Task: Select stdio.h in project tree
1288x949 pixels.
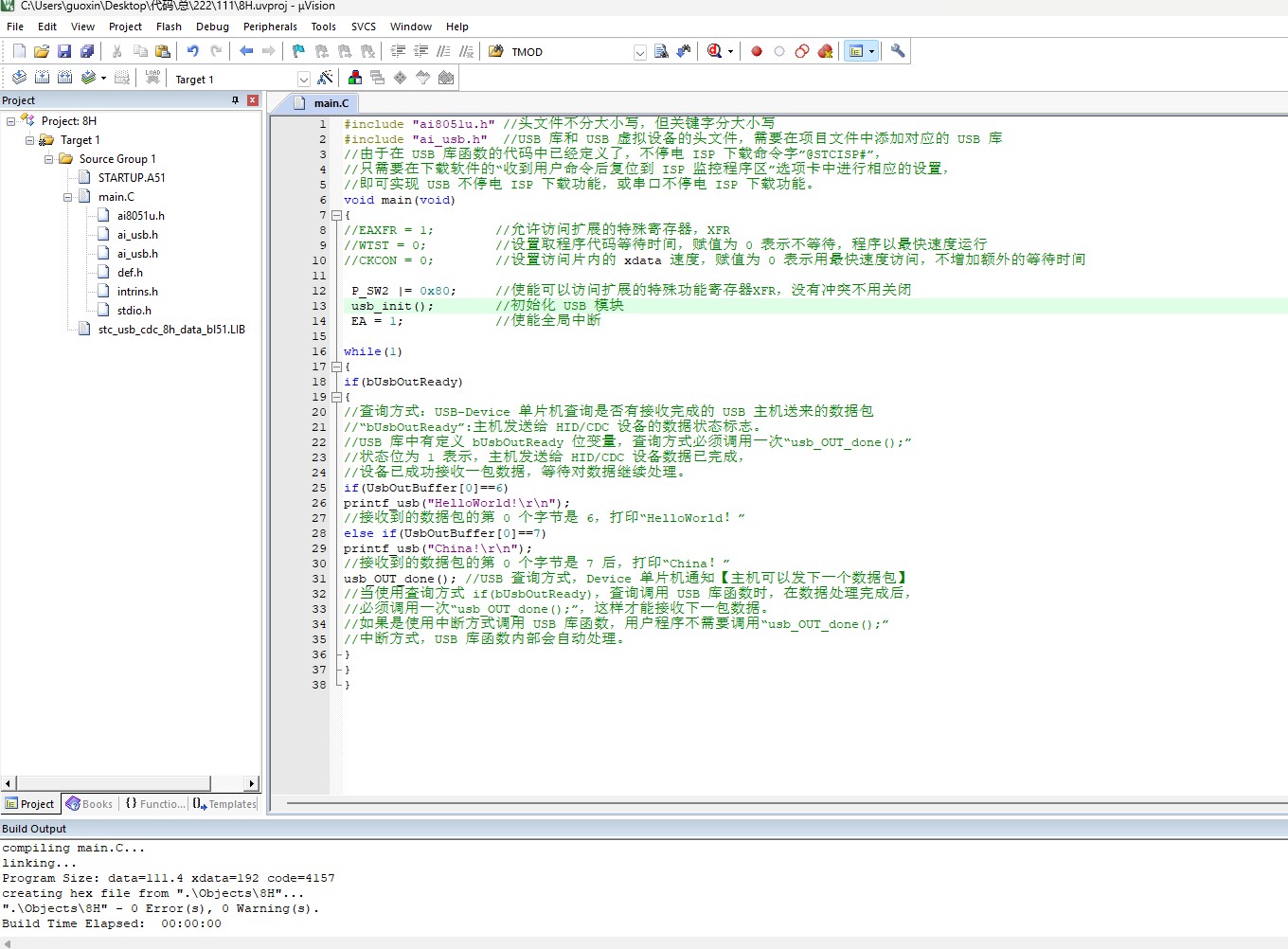Action: pos(134,311)
